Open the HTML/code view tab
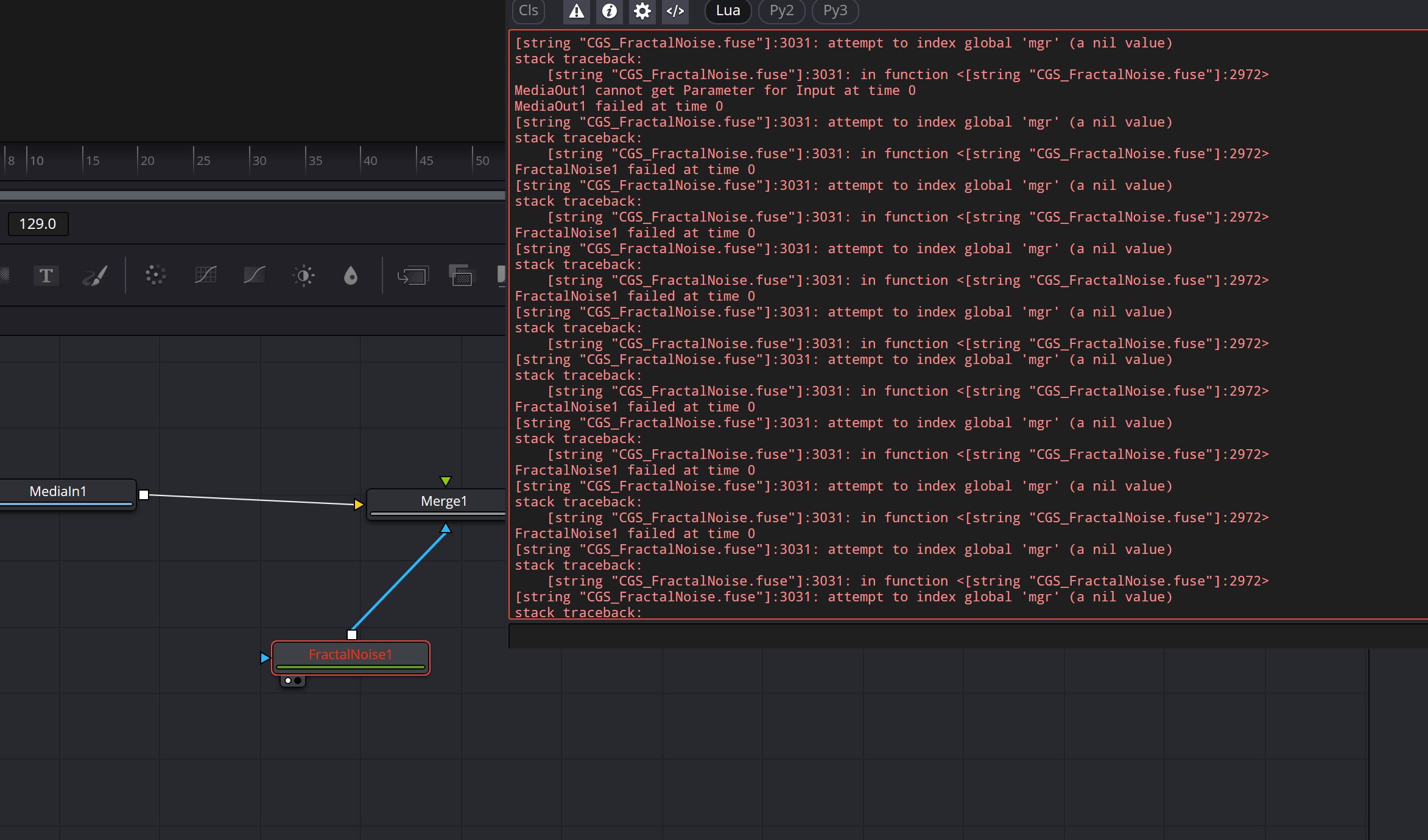This screenshot has height=840, width=1428. coord(676,11)
